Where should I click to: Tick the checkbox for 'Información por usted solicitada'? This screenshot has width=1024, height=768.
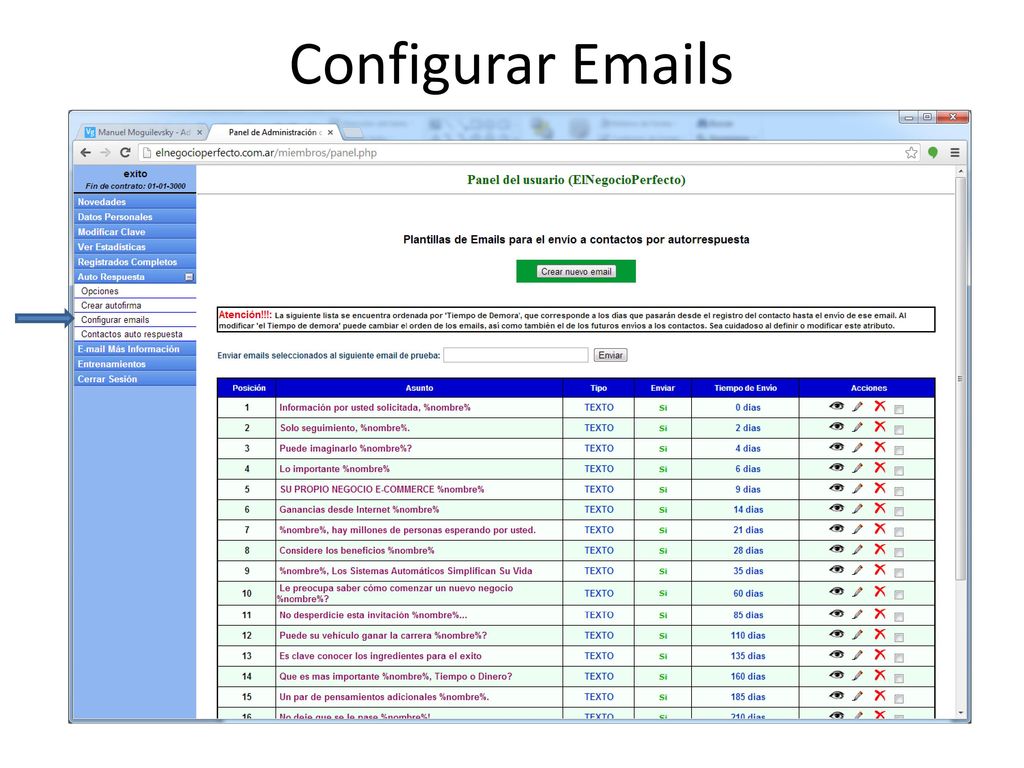(899, 409)
